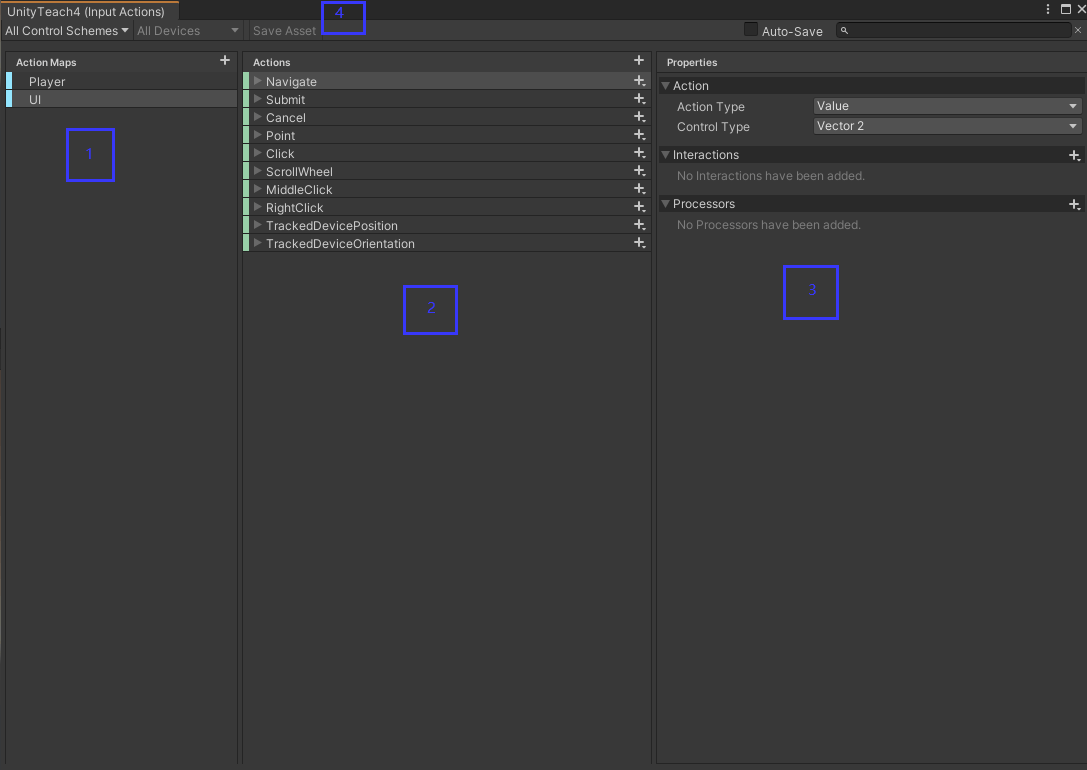Click the search magnifier icon

tap(844, 30)
